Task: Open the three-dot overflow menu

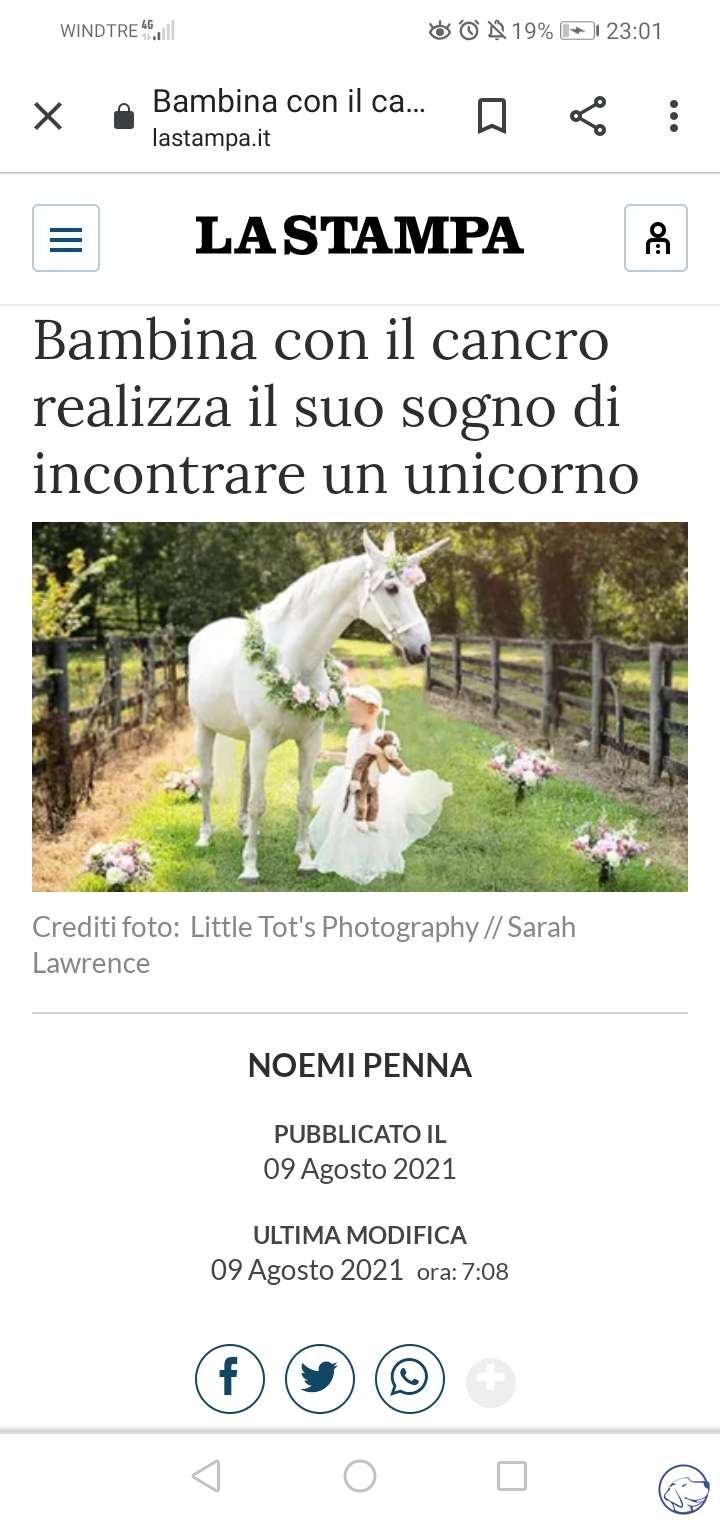Action: click(674, 117)
